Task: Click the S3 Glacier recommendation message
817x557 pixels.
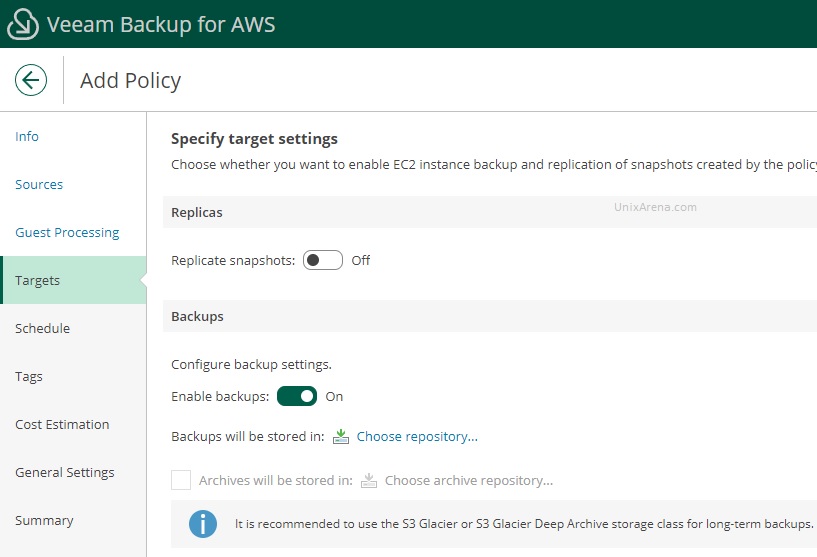Action: click(x=524, y=524)
